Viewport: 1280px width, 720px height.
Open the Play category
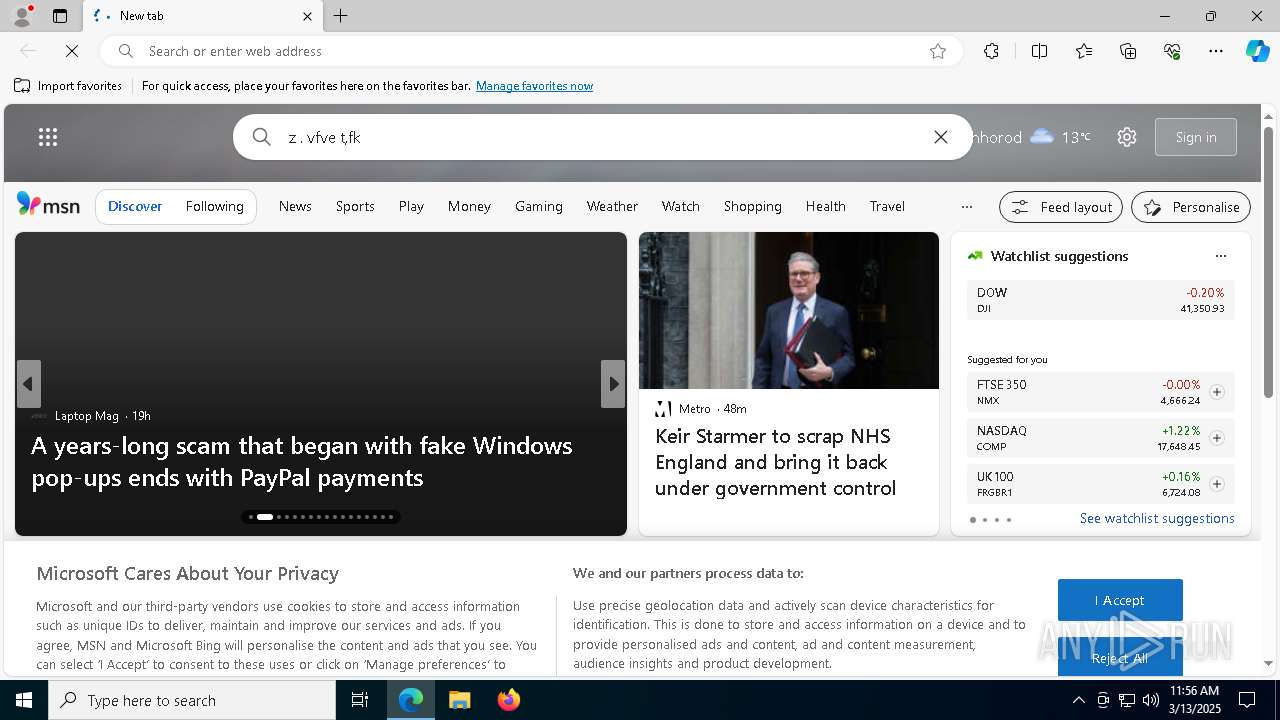point(411,206)
